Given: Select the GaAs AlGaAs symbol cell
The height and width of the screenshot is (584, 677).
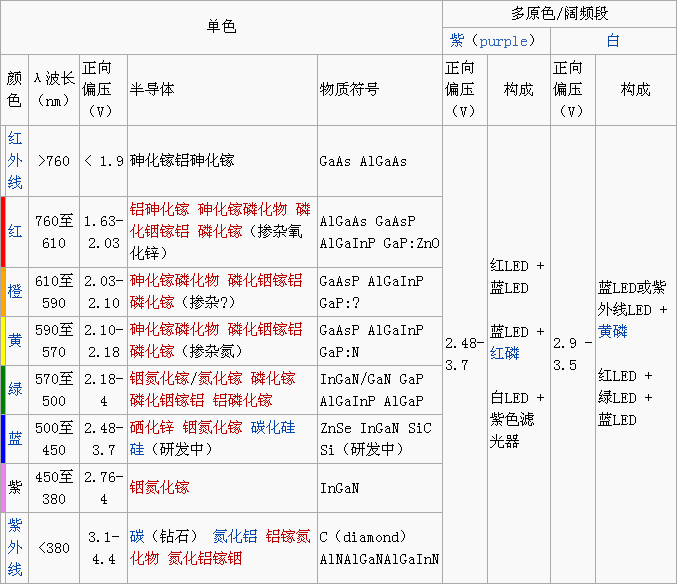Looking at the screenshot, I should click(x=380, y=161).
